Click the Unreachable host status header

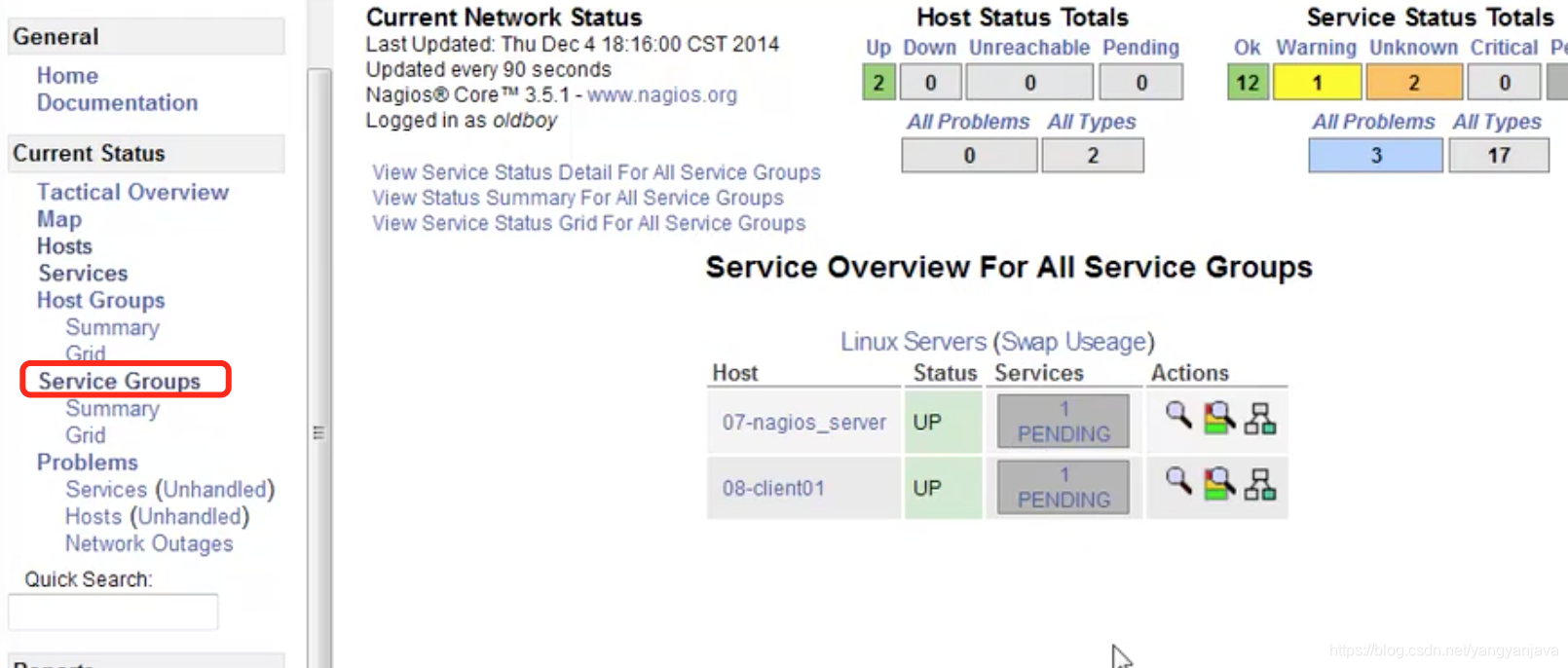pyautogui.click(x=1029, y=48)
